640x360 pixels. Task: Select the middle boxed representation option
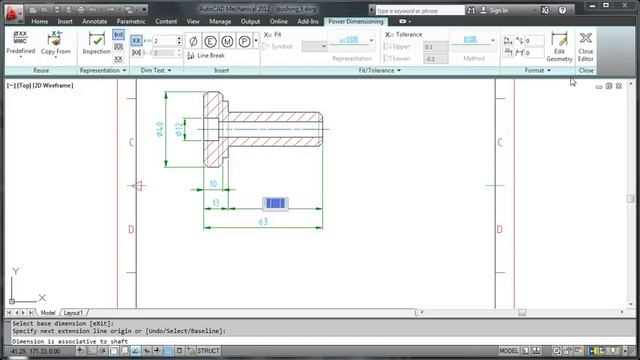click(118, 47)
